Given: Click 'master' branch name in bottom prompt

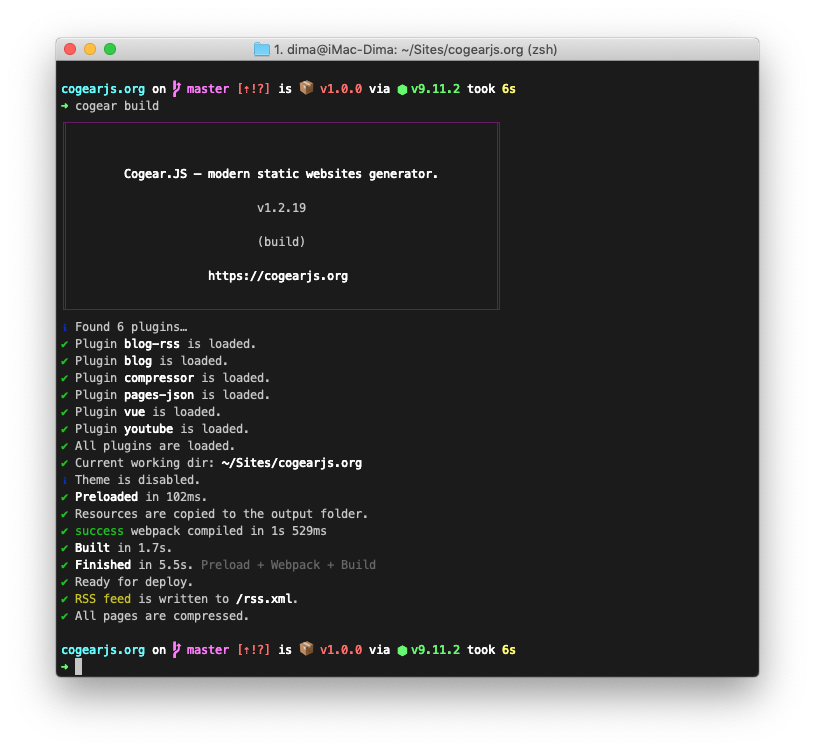Looking at the screenshot, I should 208,650.
